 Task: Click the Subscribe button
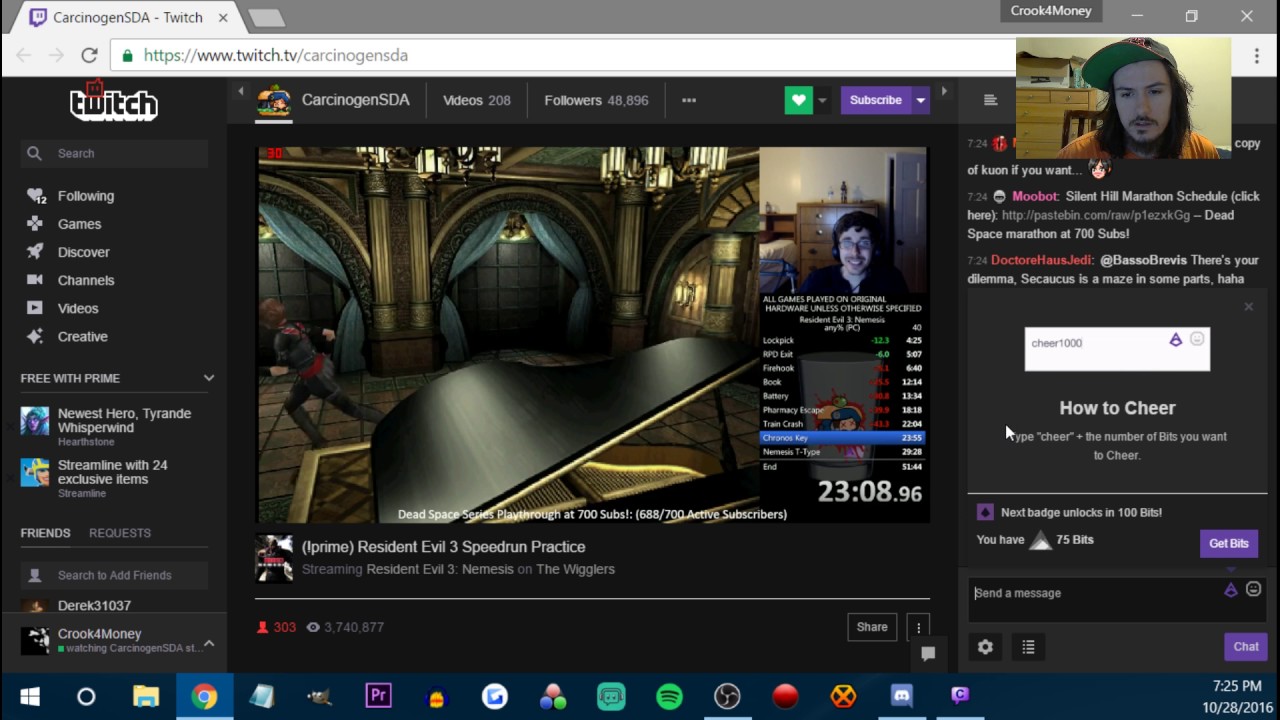click(875, 100)
